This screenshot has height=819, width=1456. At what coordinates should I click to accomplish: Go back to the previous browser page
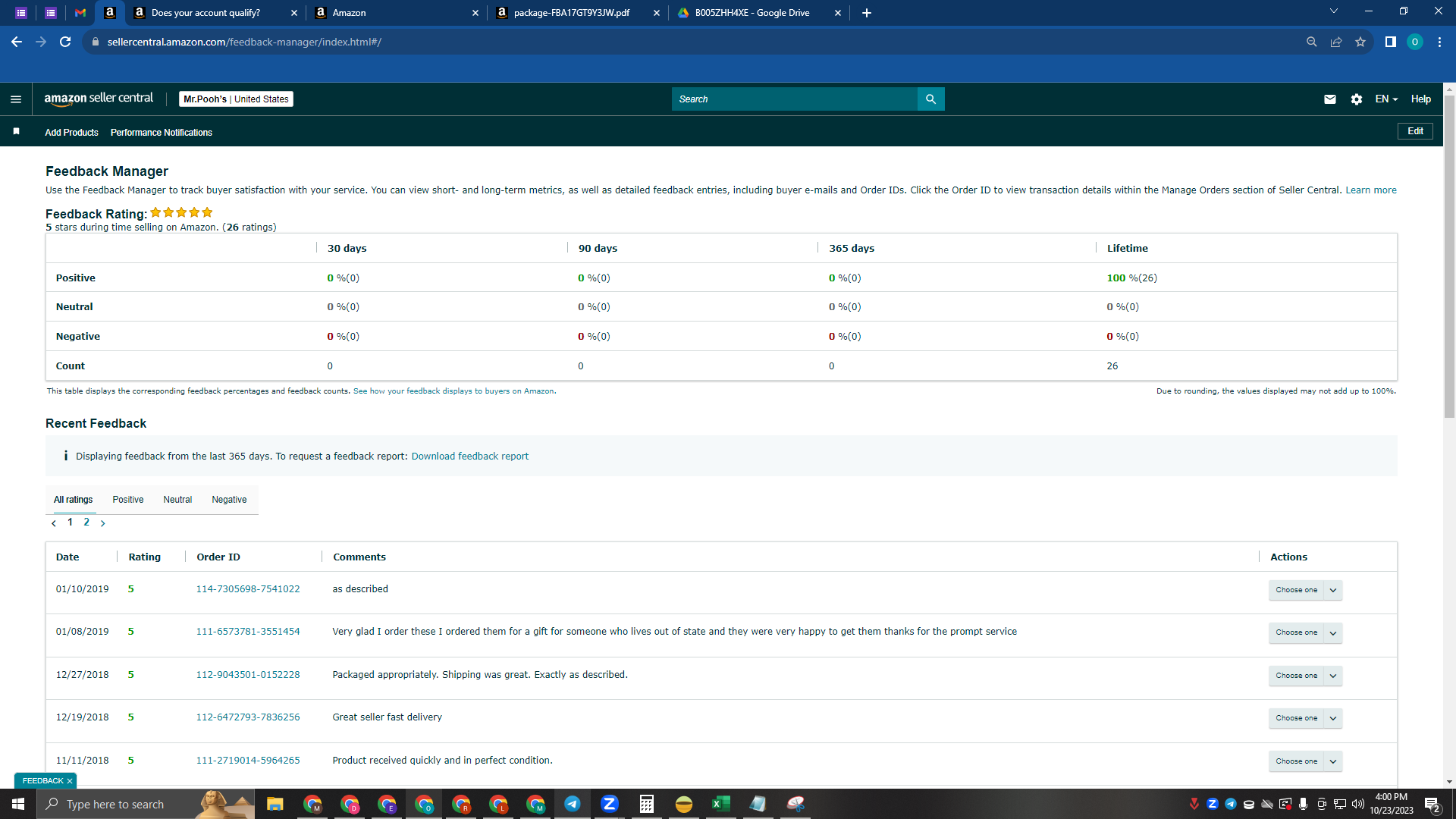(17, 42)
